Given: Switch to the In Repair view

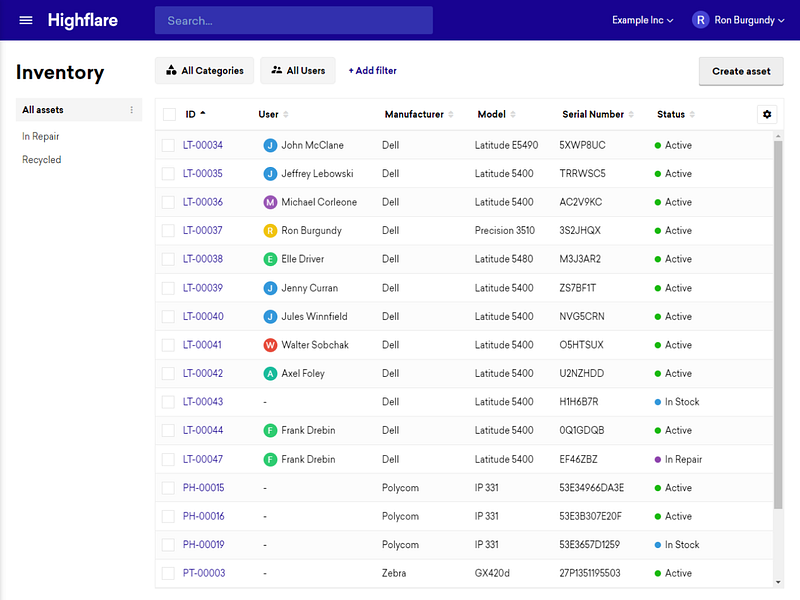Looking at the screenshot, I should click(x=40, y=136).
